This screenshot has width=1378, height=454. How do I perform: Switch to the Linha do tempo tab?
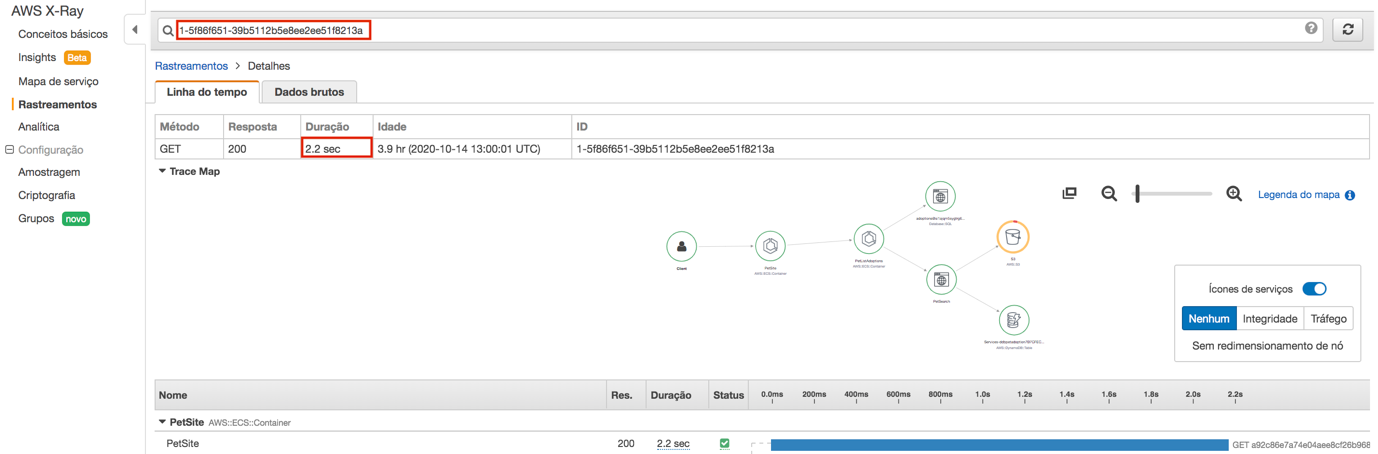tap(207, 92)
